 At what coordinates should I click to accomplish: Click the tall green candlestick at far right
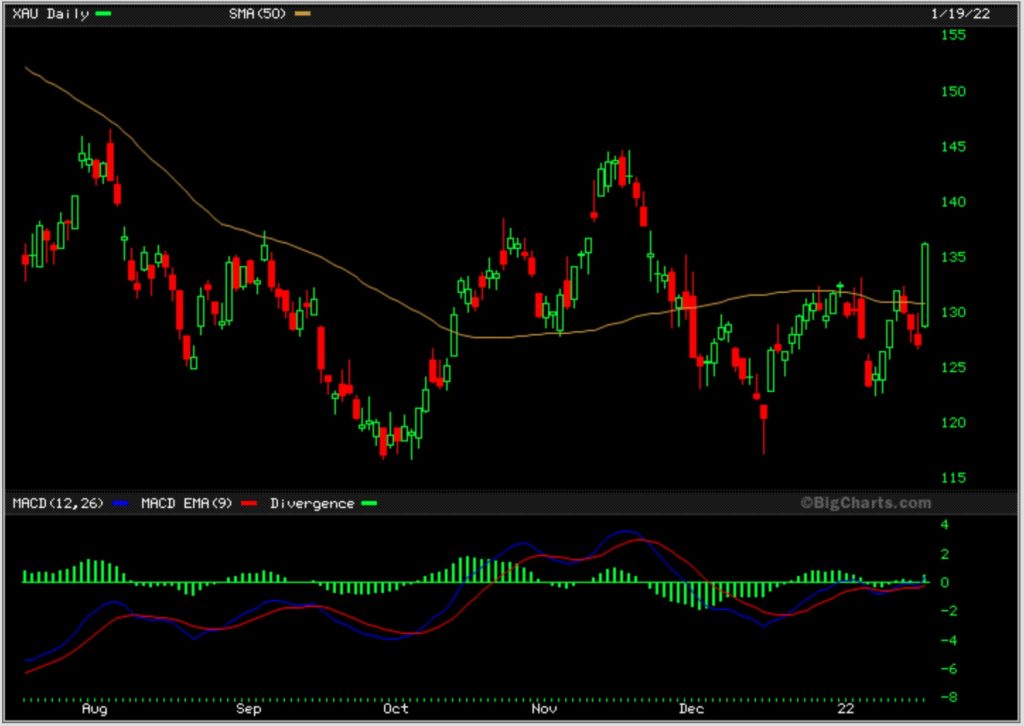pyautogui.click(x=925, y=284)
